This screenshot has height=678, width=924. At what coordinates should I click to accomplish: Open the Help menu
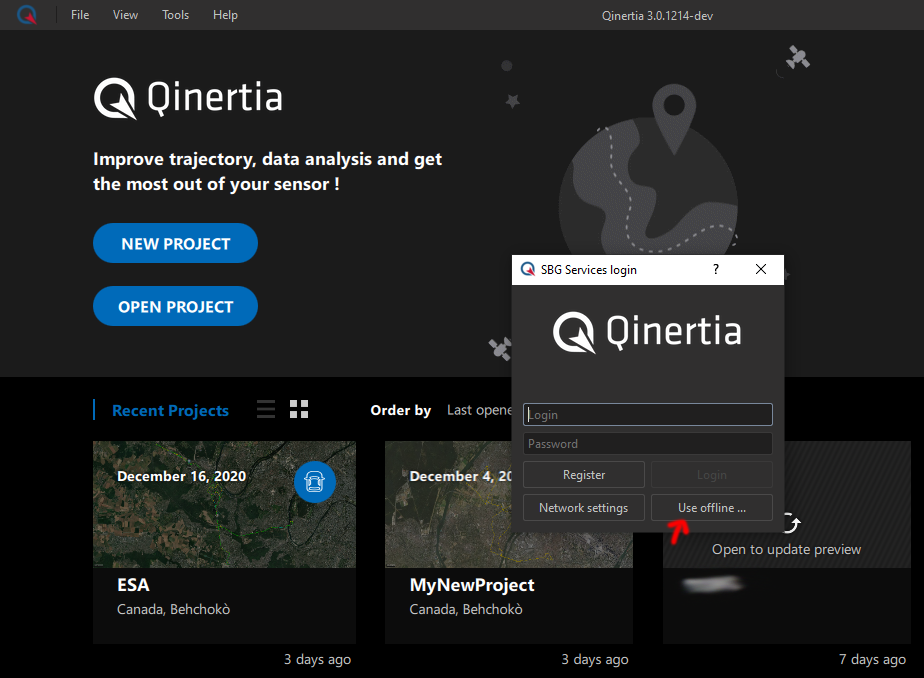click(226, 15)
